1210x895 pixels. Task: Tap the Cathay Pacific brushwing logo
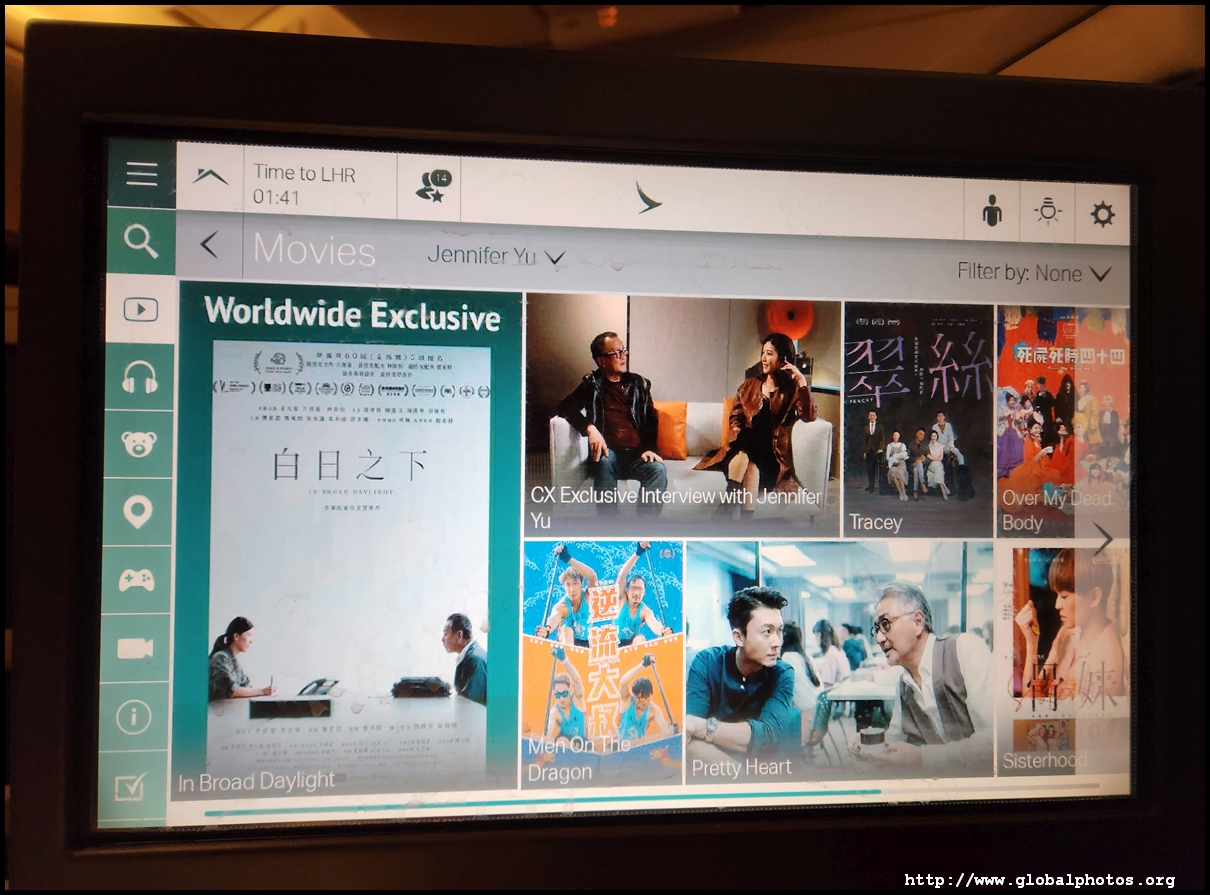648,197
